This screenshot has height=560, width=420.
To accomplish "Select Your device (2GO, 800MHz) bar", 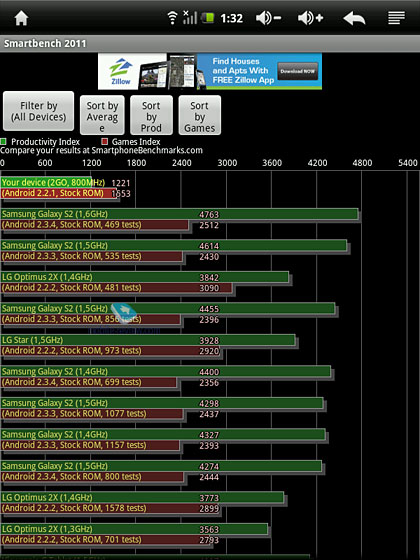I will pyautogui.click(x=46, y=182).
